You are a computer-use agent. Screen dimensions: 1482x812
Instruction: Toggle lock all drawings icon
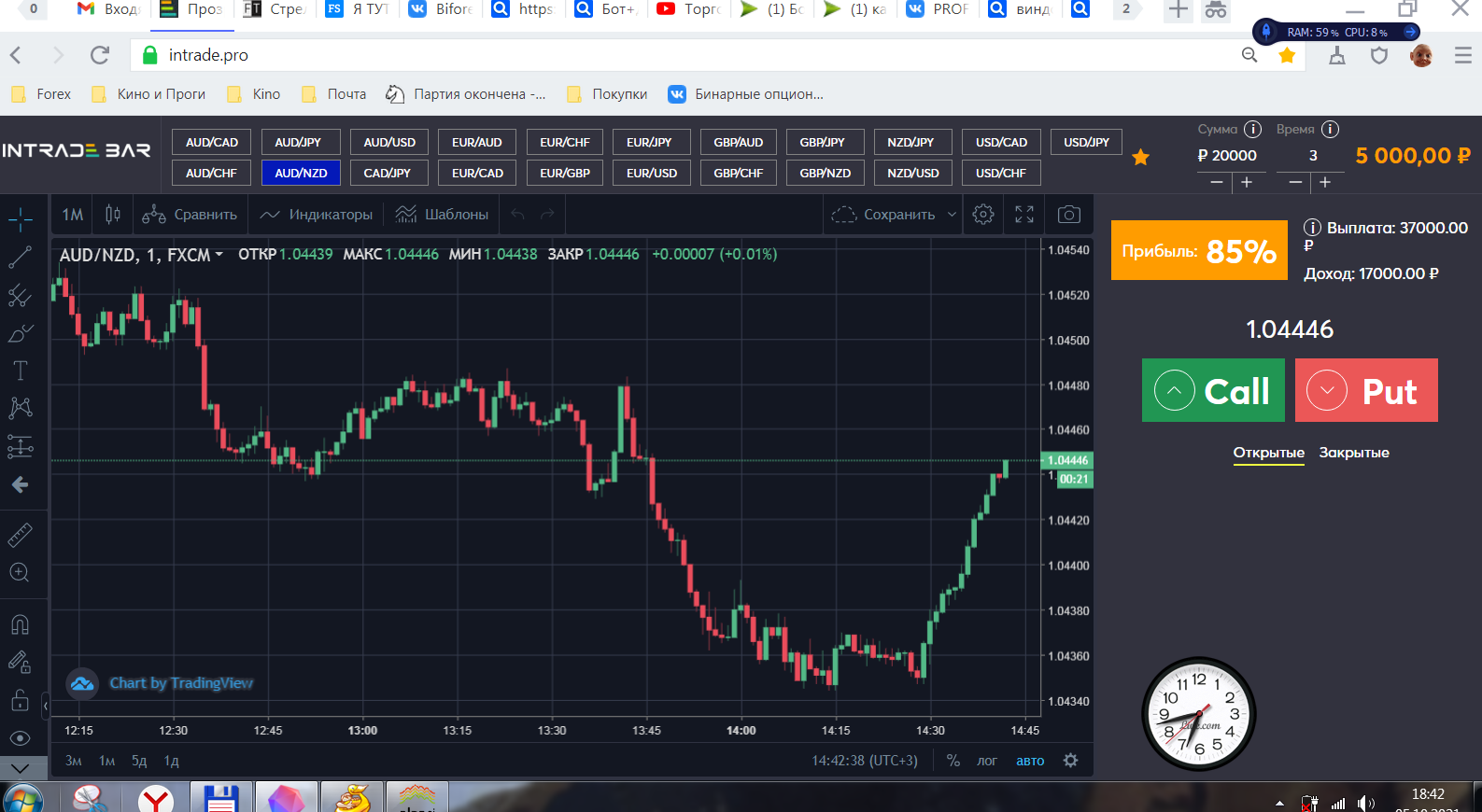(21, 700)
